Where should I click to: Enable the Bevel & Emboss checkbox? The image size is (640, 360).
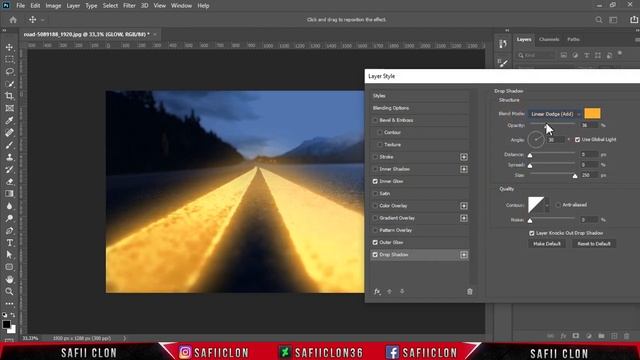[x=375, y=120]
